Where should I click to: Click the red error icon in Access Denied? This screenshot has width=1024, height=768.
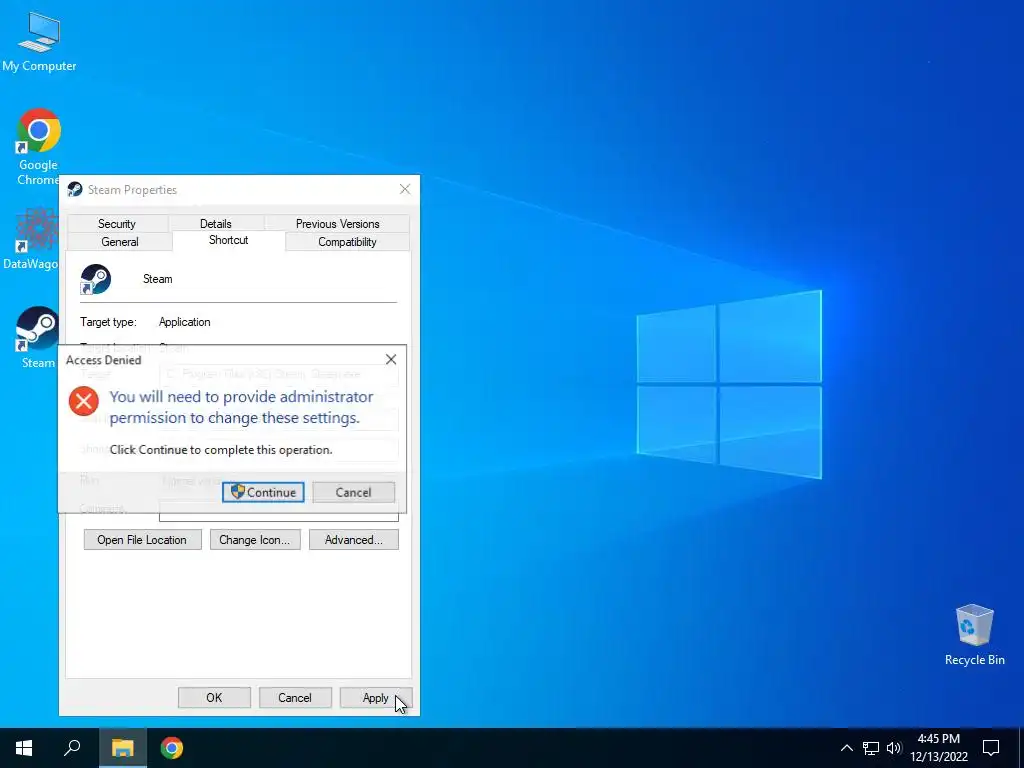[x=84, y=401]
